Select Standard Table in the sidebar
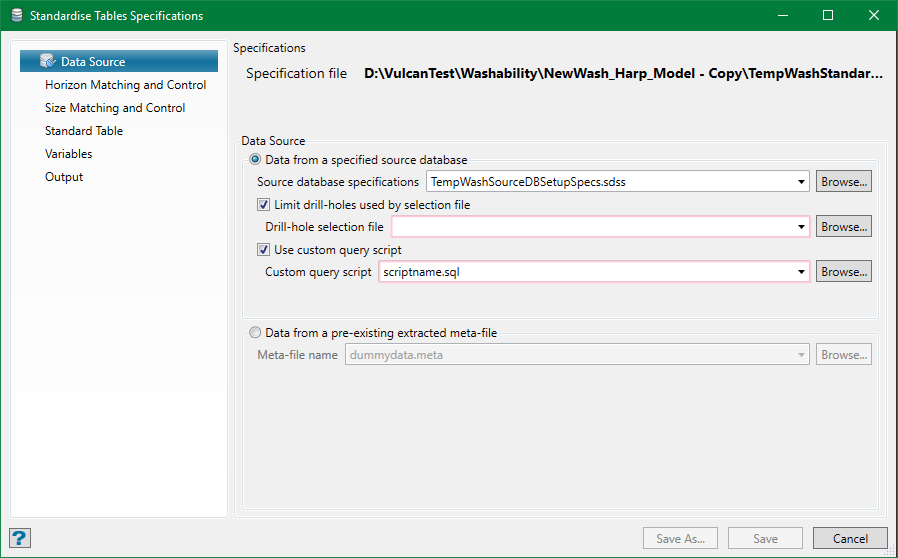 pos(84,131)
